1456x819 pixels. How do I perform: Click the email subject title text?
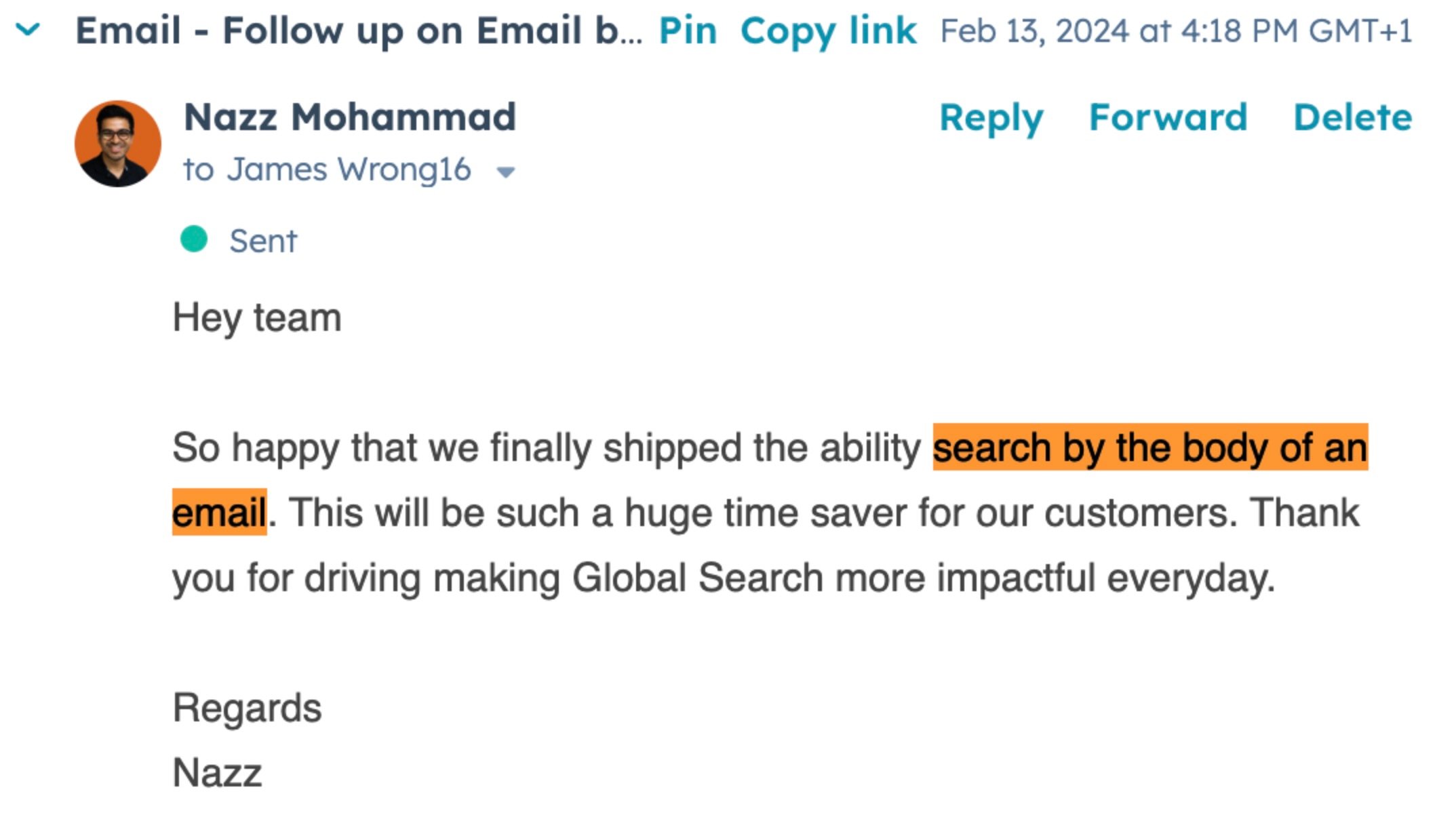pos(358,31)
